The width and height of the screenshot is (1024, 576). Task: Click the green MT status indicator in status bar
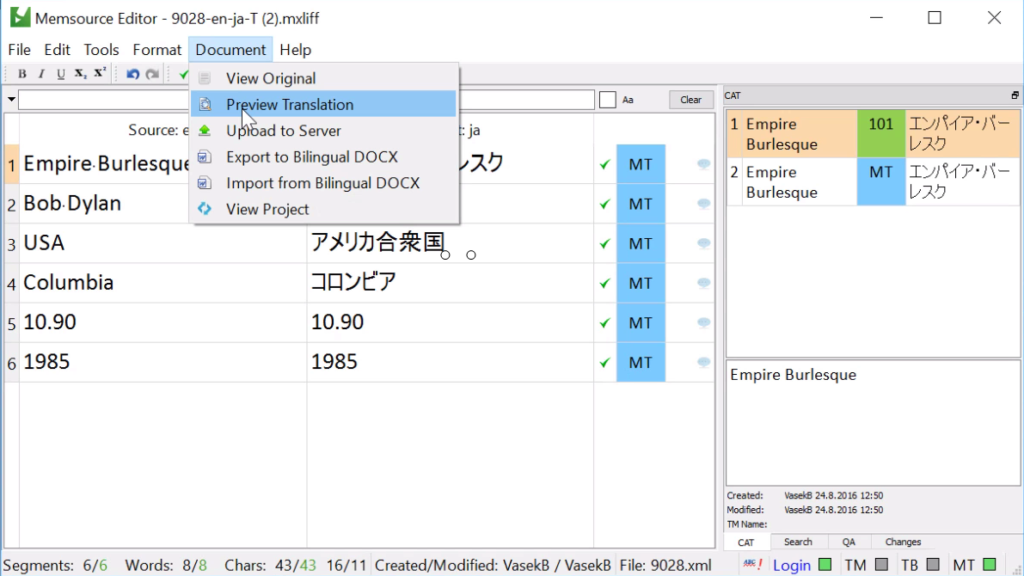coord(990,564)
